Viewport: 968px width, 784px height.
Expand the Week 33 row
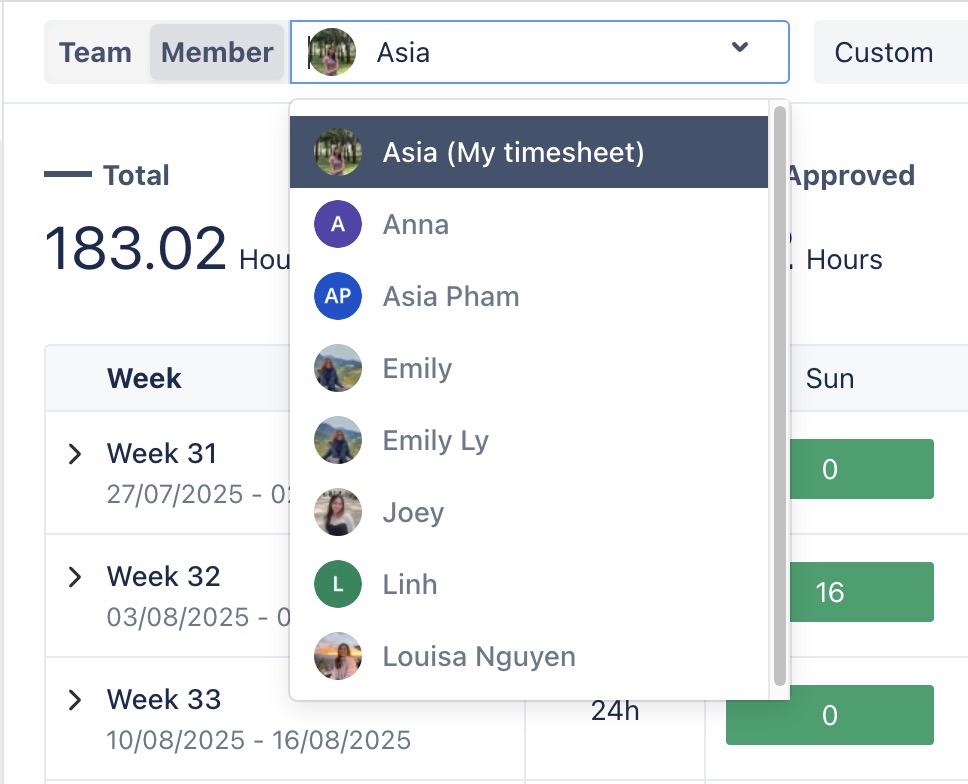click(74, 700)
